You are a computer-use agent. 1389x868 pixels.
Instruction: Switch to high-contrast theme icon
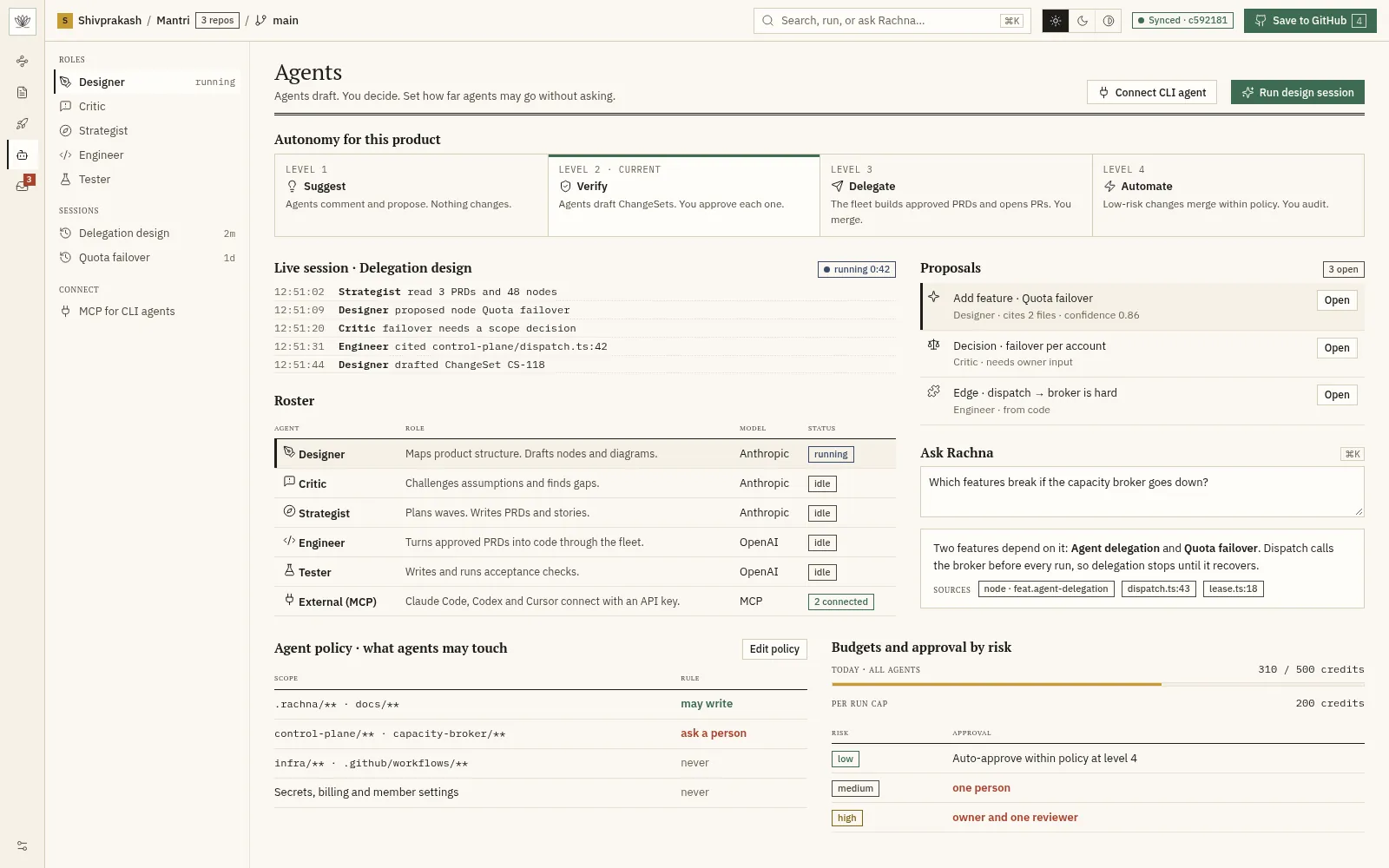point(1109,21)
